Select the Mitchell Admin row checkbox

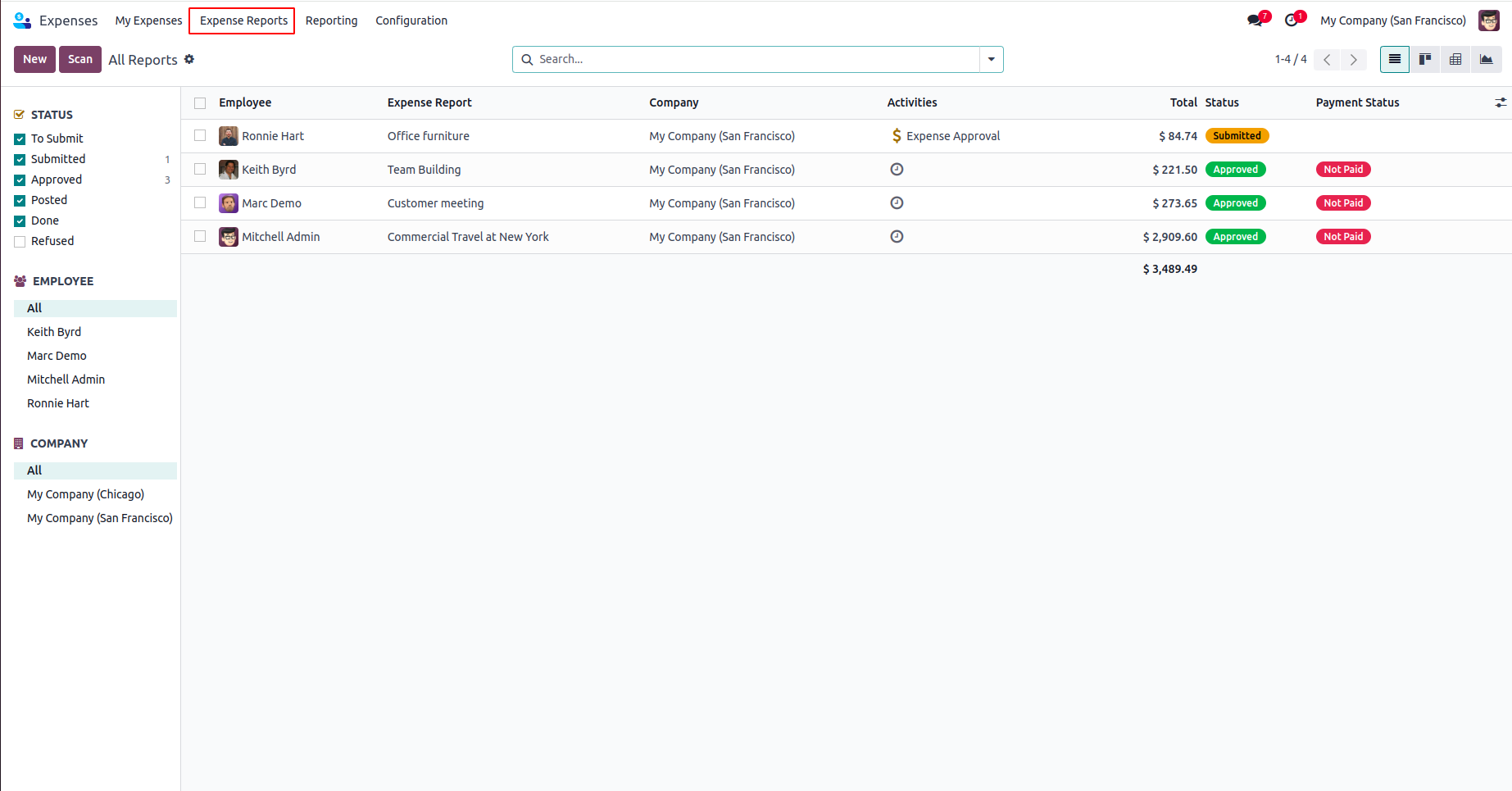200,236
